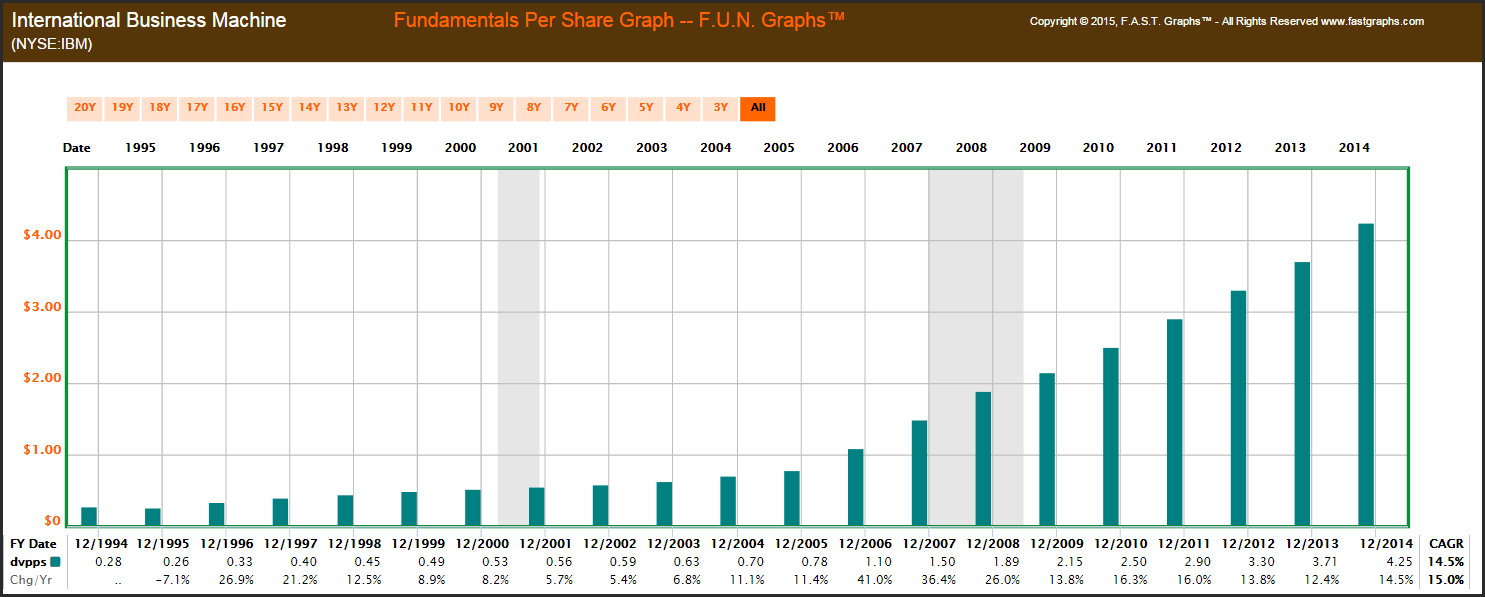
Task: Click the '1995' year label above chart
Action: click(140, 148)
